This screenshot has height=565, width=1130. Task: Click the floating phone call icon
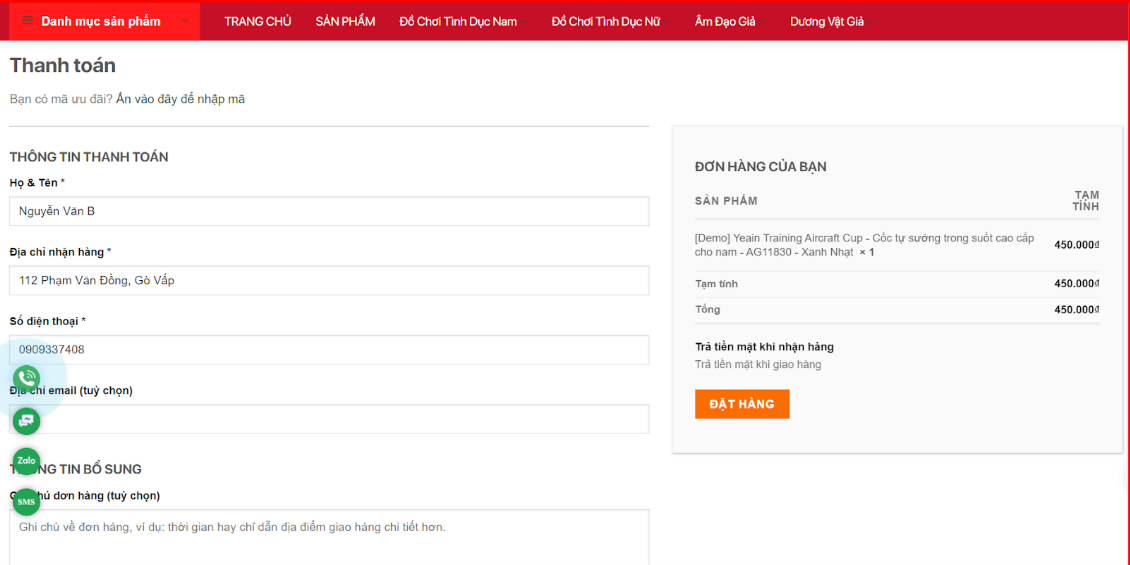click(26, 378)
